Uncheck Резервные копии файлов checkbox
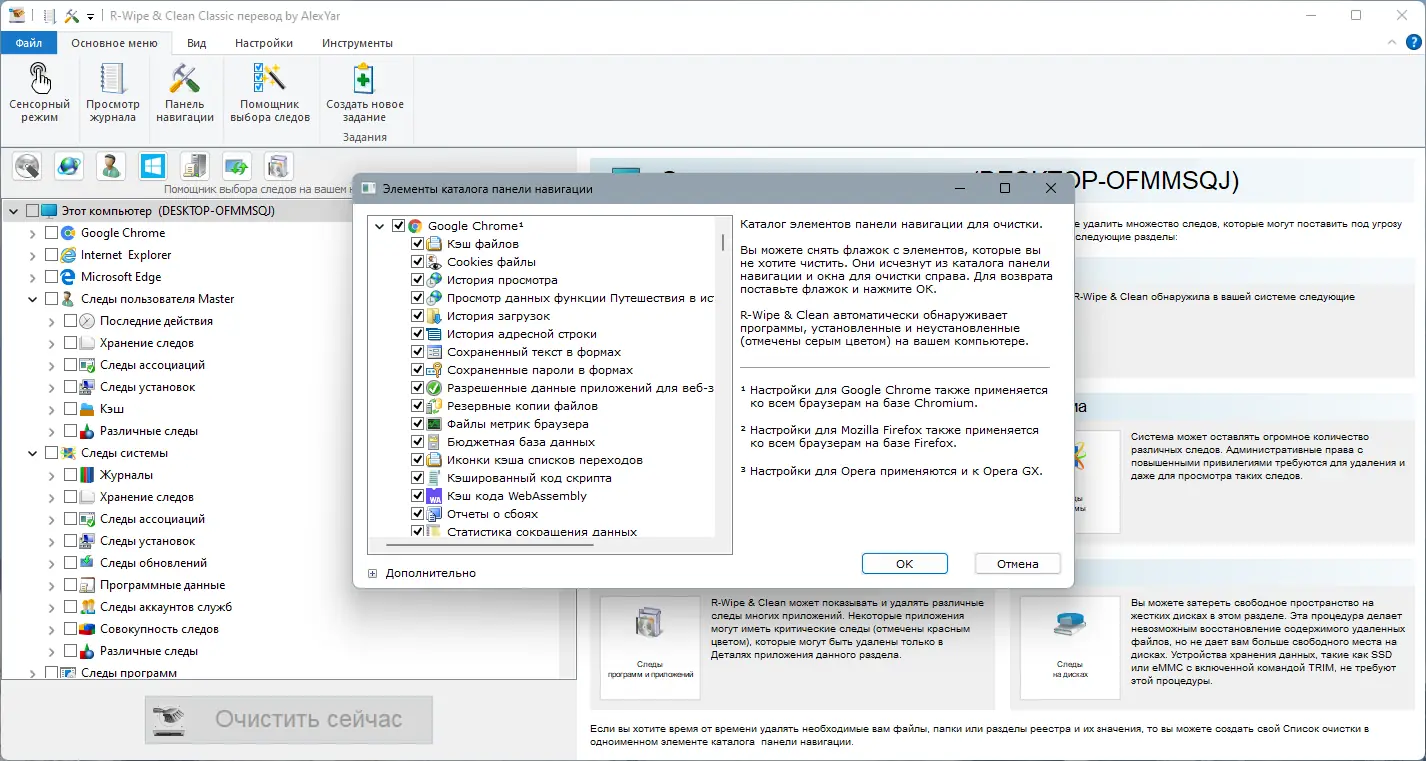The height and width of the screenshot is (761, 1426). pos(418,406)
